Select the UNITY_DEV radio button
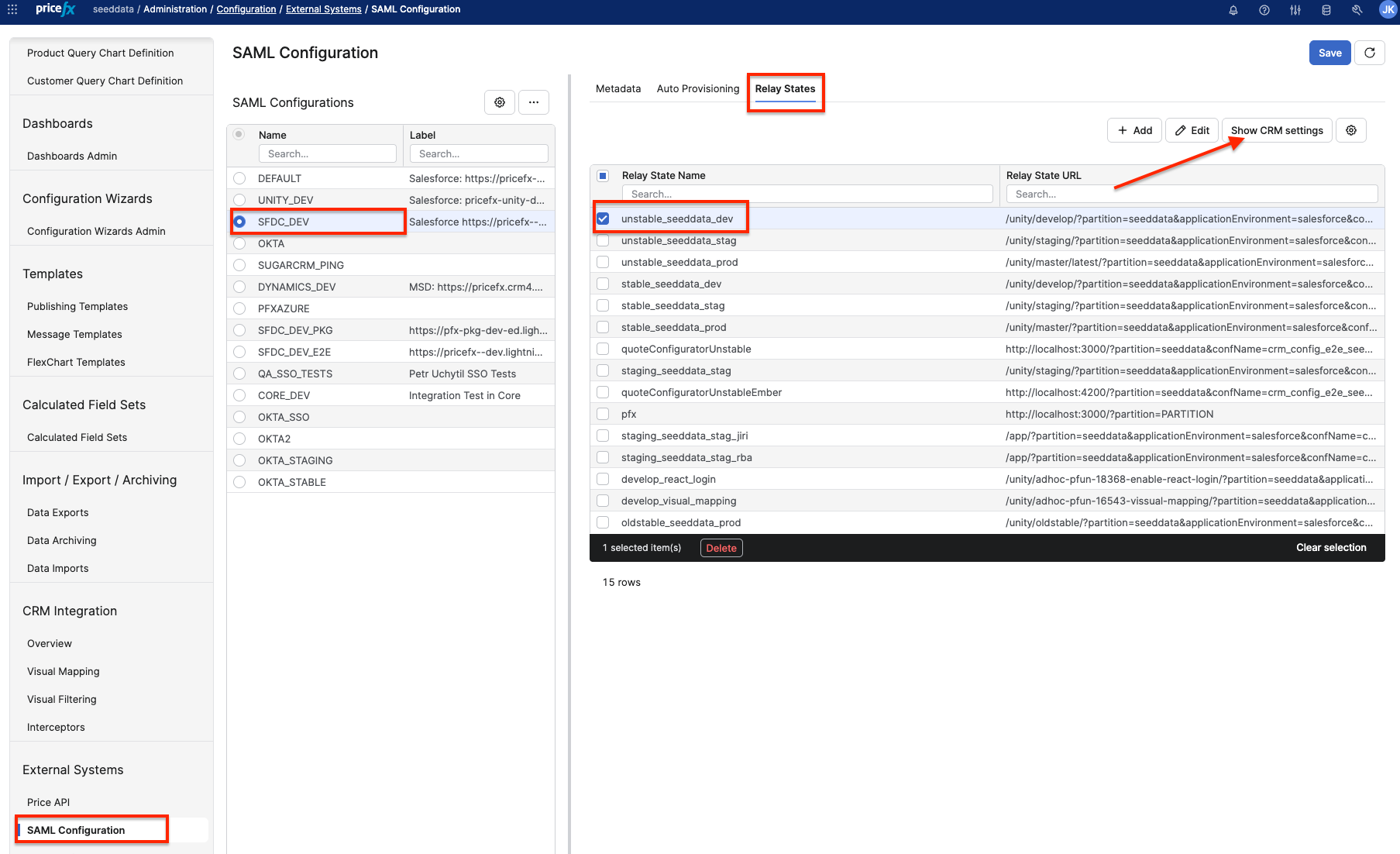This screenshot has width=1400, height=854. point(240,200)
